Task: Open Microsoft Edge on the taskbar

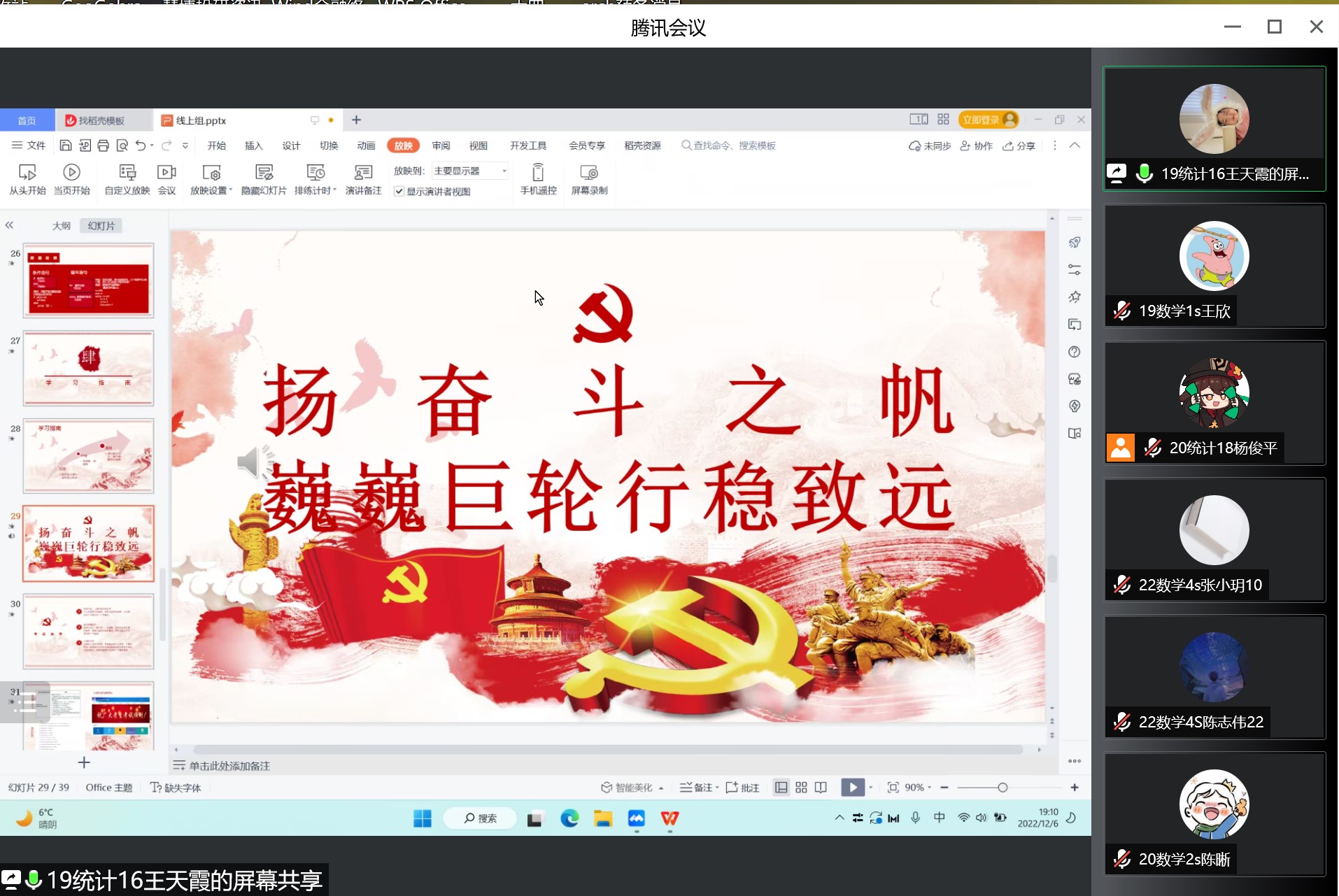Action: click(569, 818)
